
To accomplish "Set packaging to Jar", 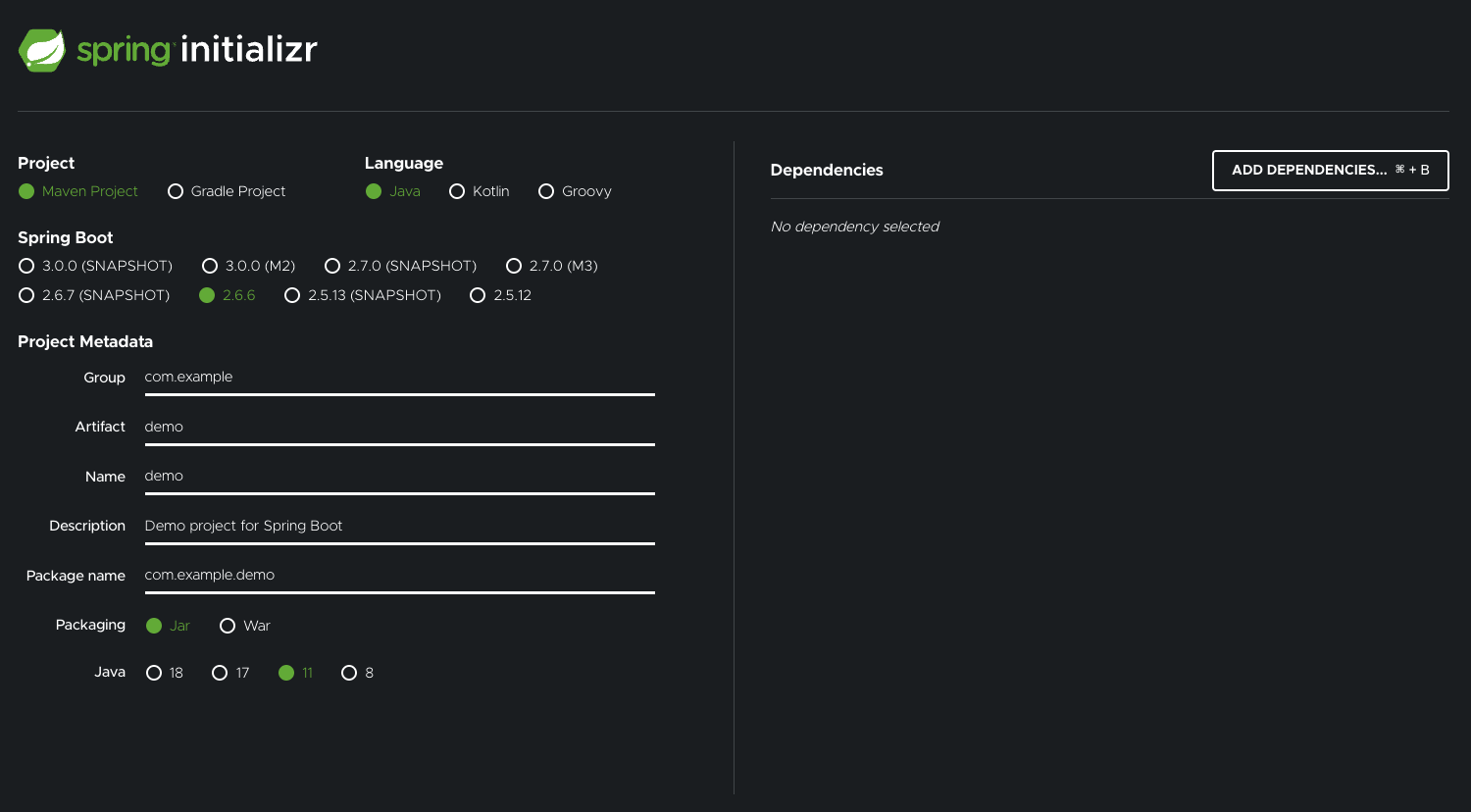I will (x=168, y=626).
